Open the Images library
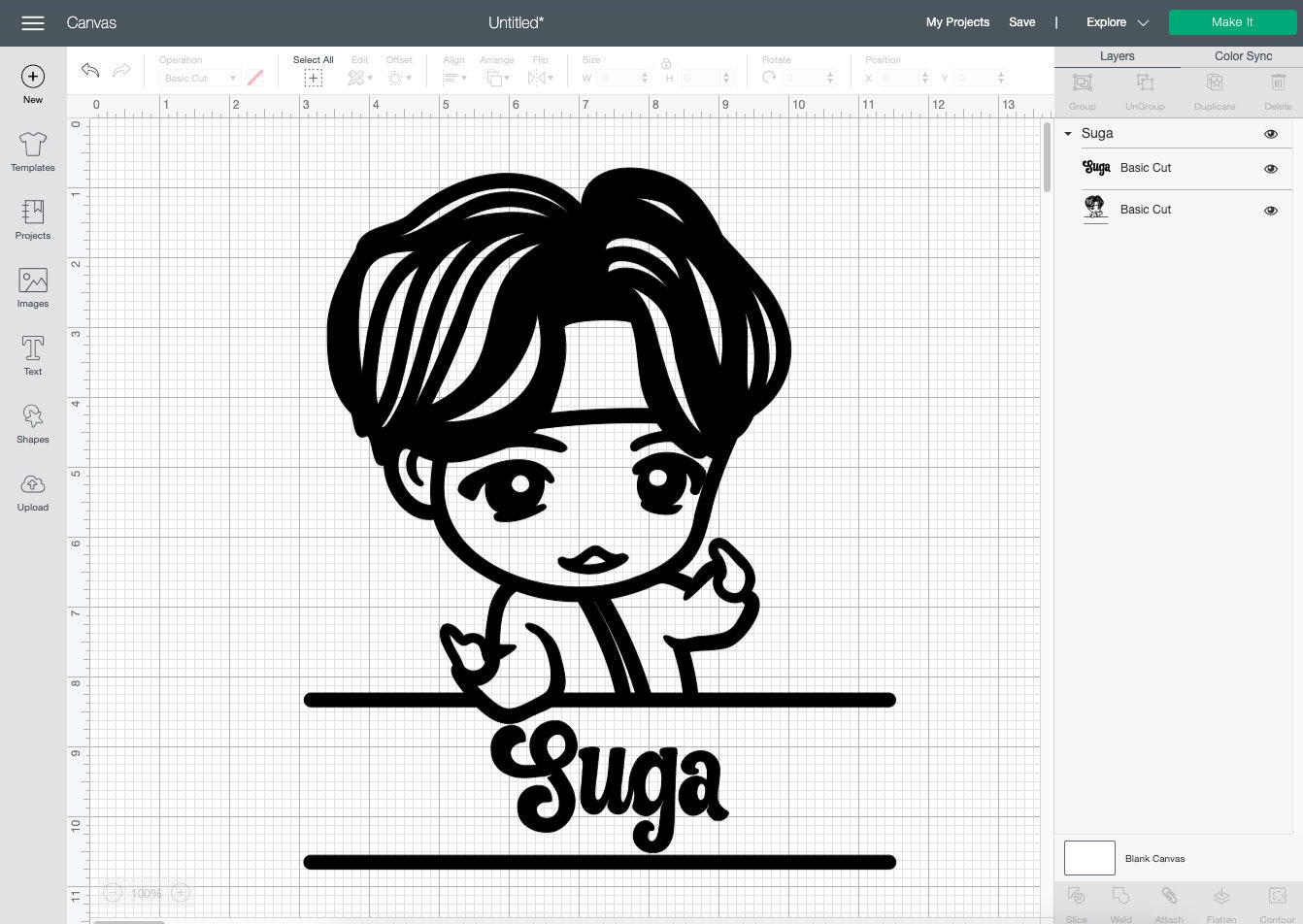Image resolution: width=1303 pixels, height=924 pixels. tap(33, 288)
